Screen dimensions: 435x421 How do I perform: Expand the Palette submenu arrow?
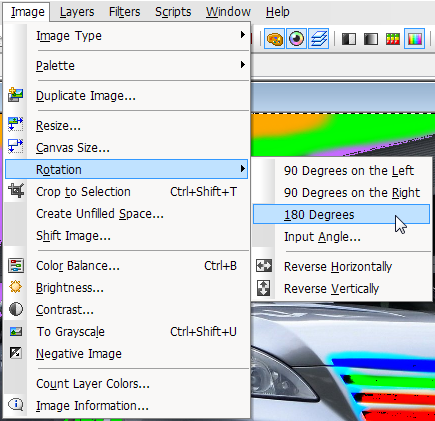243,65
